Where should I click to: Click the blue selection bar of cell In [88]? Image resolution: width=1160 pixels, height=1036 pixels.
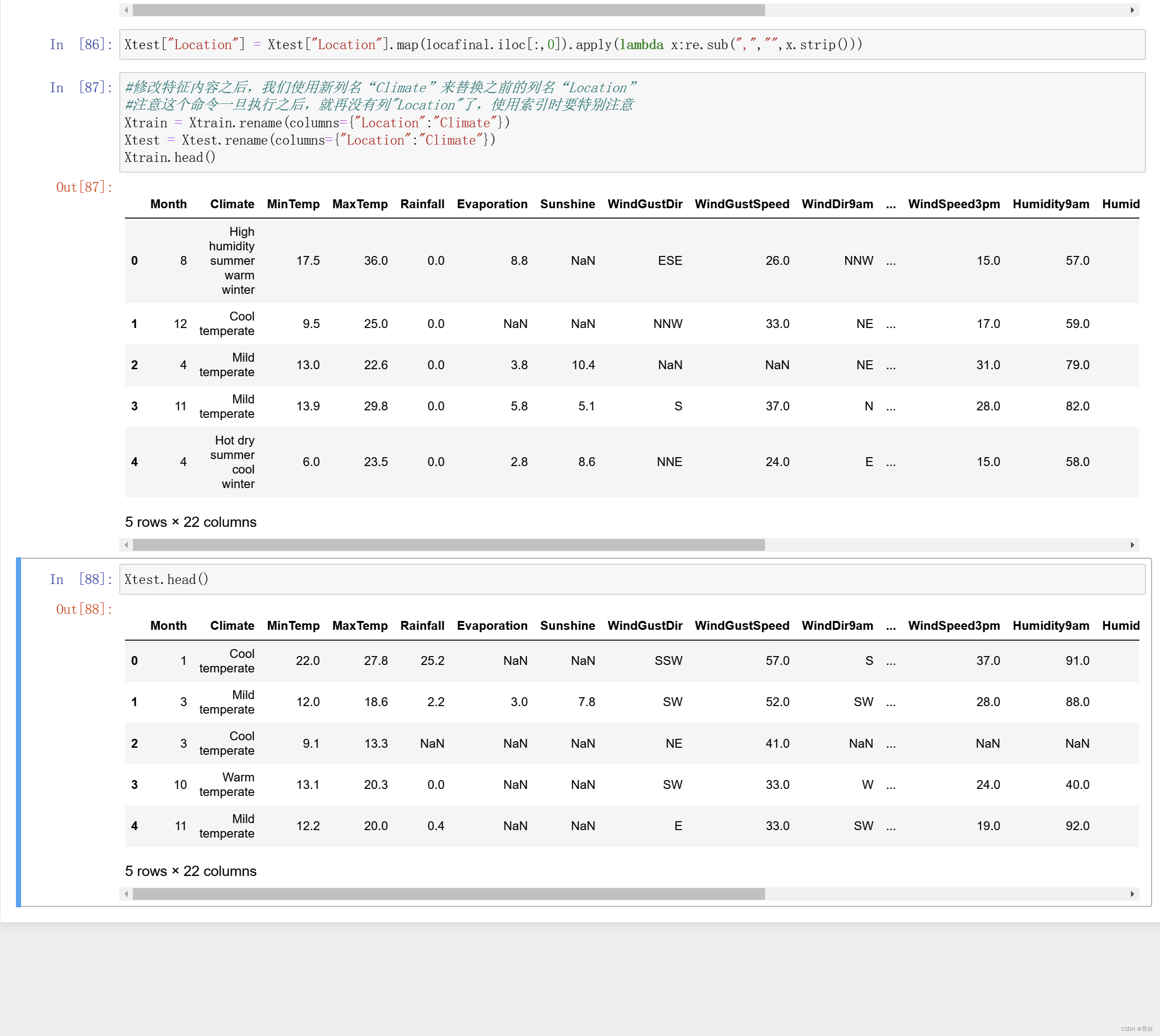(x=18, y=732)
